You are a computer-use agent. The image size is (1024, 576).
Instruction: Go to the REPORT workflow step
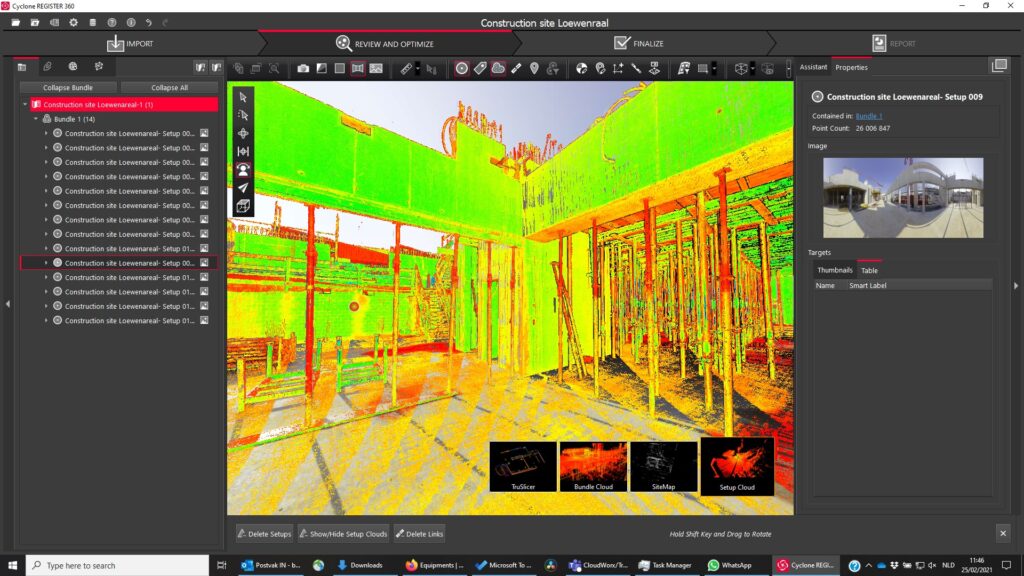click(893, 44)
